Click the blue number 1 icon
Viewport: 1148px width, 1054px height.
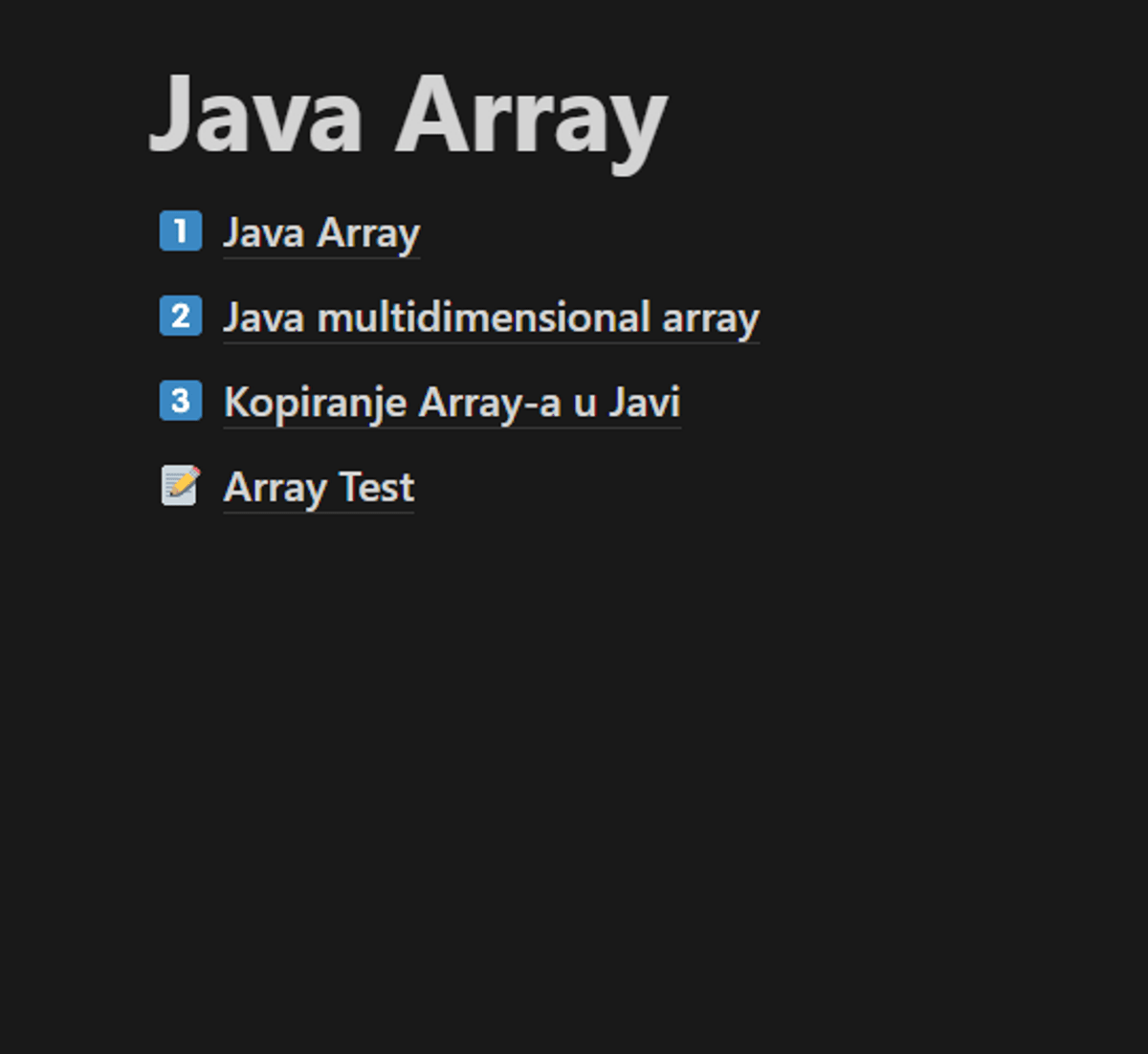pos(180,231)
